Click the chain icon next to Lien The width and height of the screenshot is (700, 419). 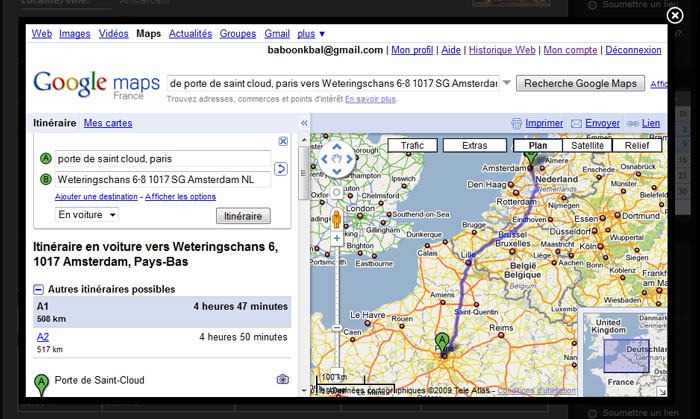[633, 124]
